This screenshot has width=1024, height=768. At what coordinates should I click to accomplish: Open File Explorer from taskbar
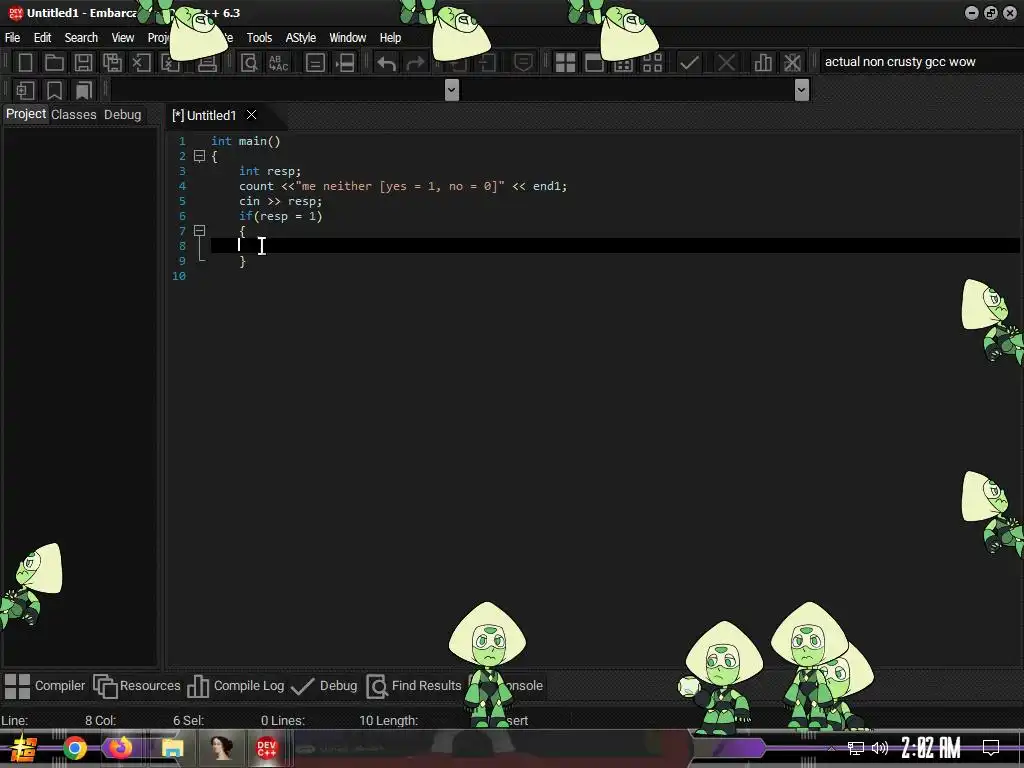[172, 748]
